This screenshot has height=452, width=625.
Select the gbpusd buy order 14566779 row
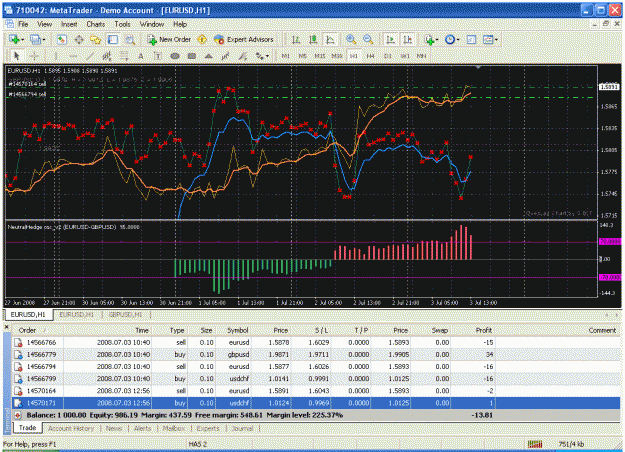pos(316,354)
